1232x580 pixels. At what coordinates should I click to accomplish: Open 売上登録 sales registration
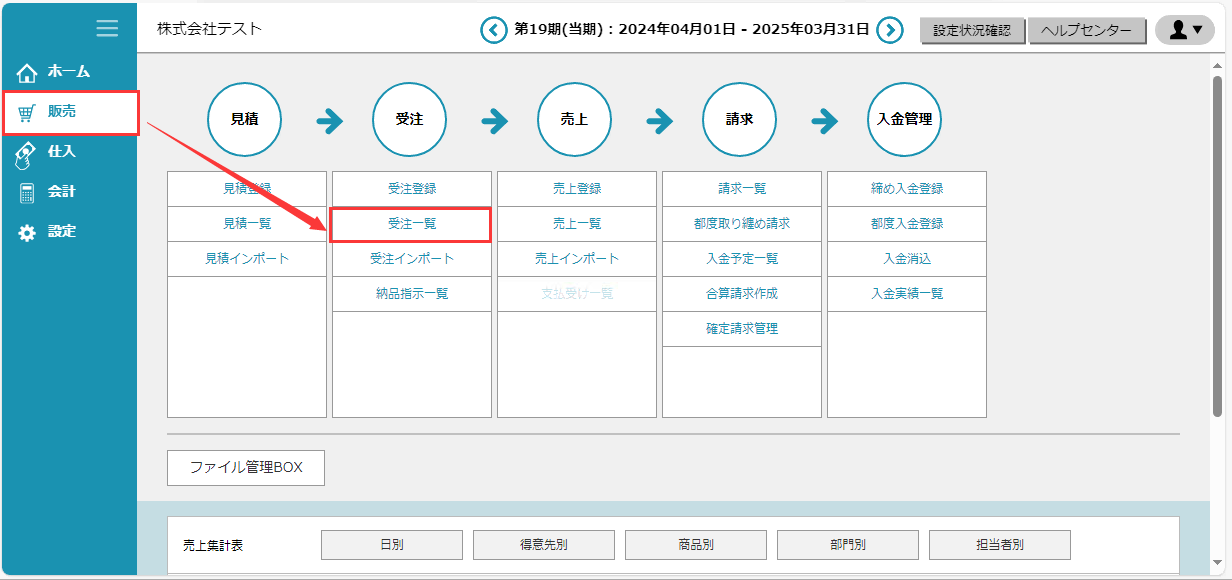click(577, 188)
